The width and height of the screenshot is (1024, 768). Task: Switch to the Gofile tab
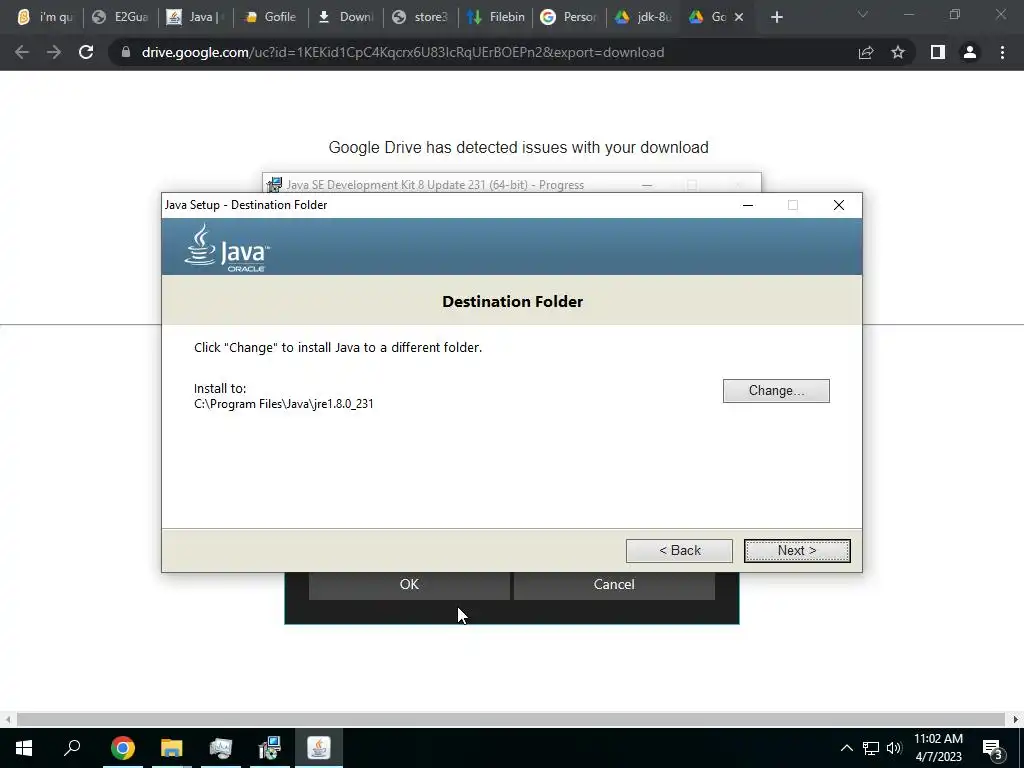271,17
